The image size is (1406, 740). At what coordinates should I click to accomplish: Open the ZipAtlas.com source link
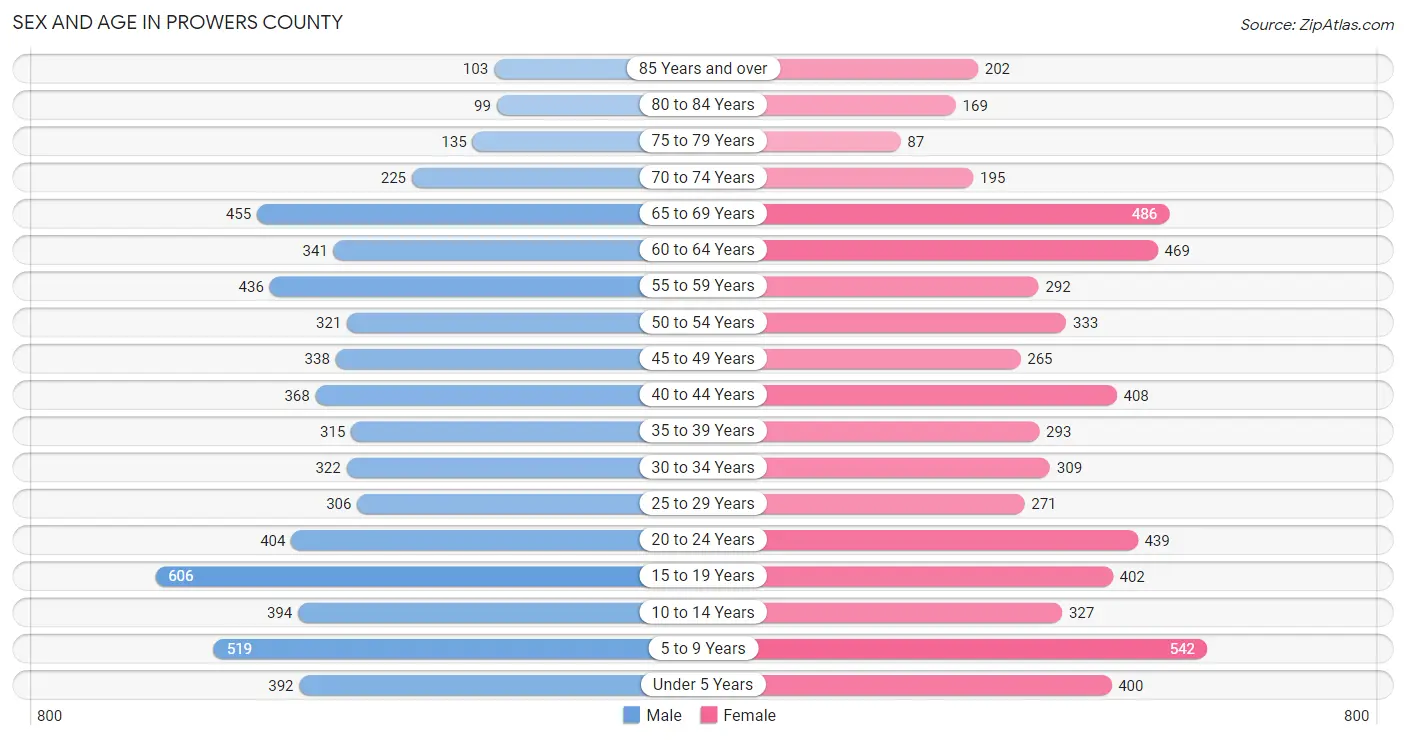pos(1317,24)
